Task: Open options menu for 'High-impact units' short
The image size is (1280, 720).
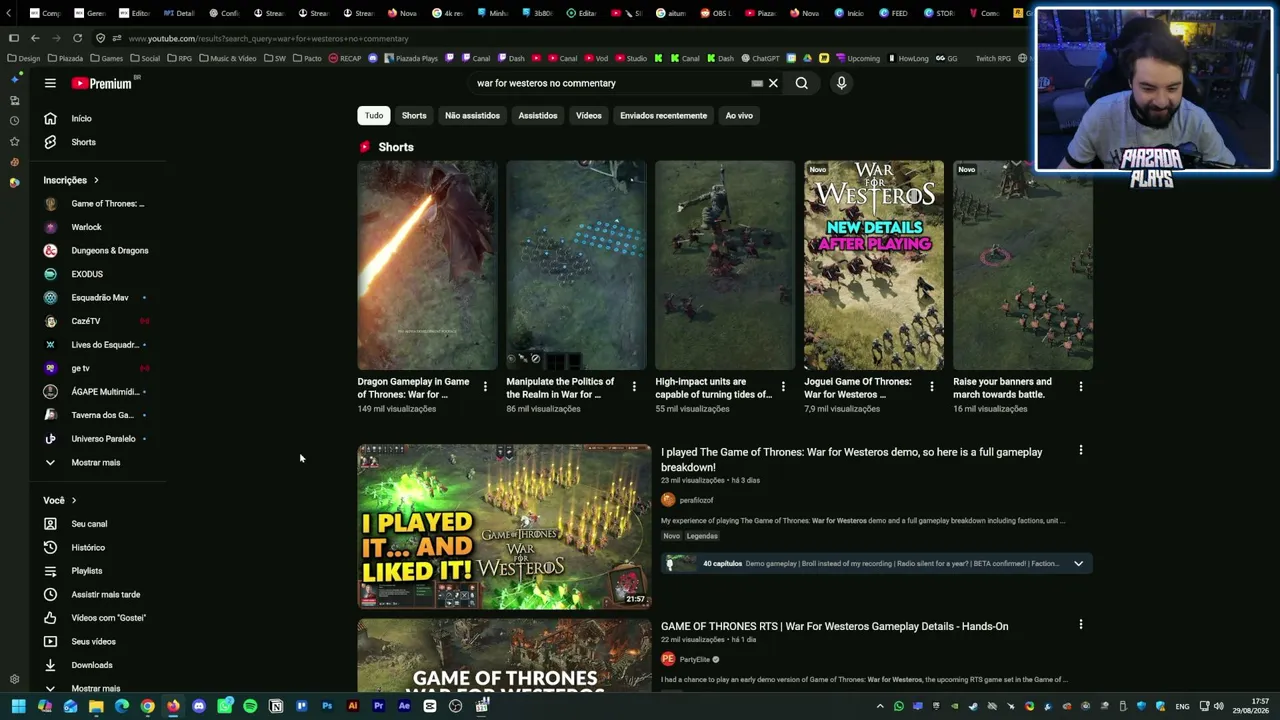Action: coord(783,386)
